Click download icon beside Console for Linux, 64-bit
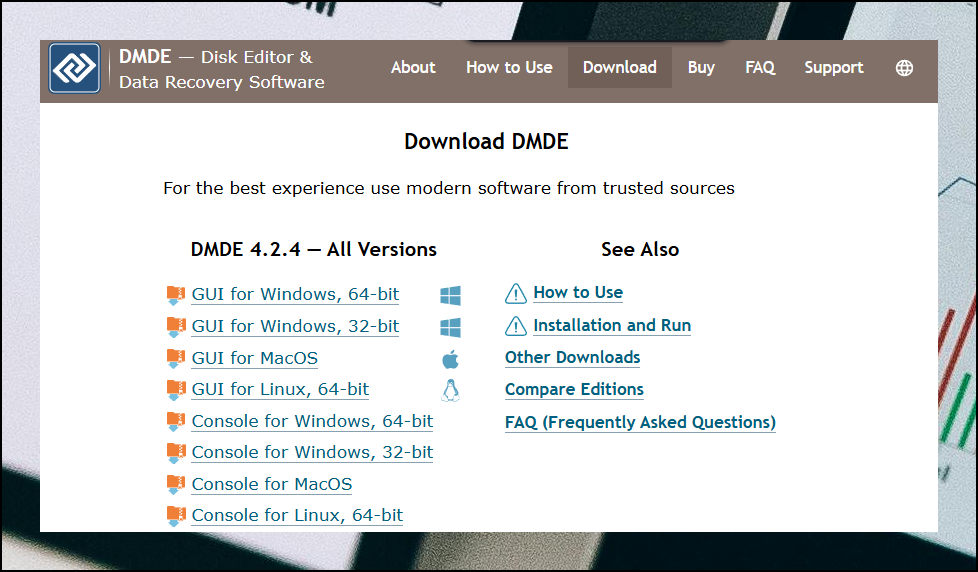This screenshot has width=978, height=572. [x=176, y=515]
